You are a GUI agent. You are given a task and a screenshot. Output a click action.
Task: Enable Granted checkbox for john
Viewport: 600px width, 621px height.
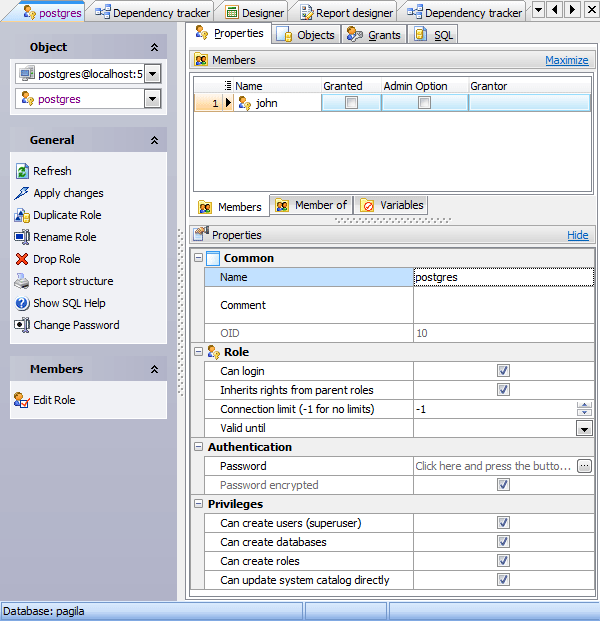pos(351,103)
